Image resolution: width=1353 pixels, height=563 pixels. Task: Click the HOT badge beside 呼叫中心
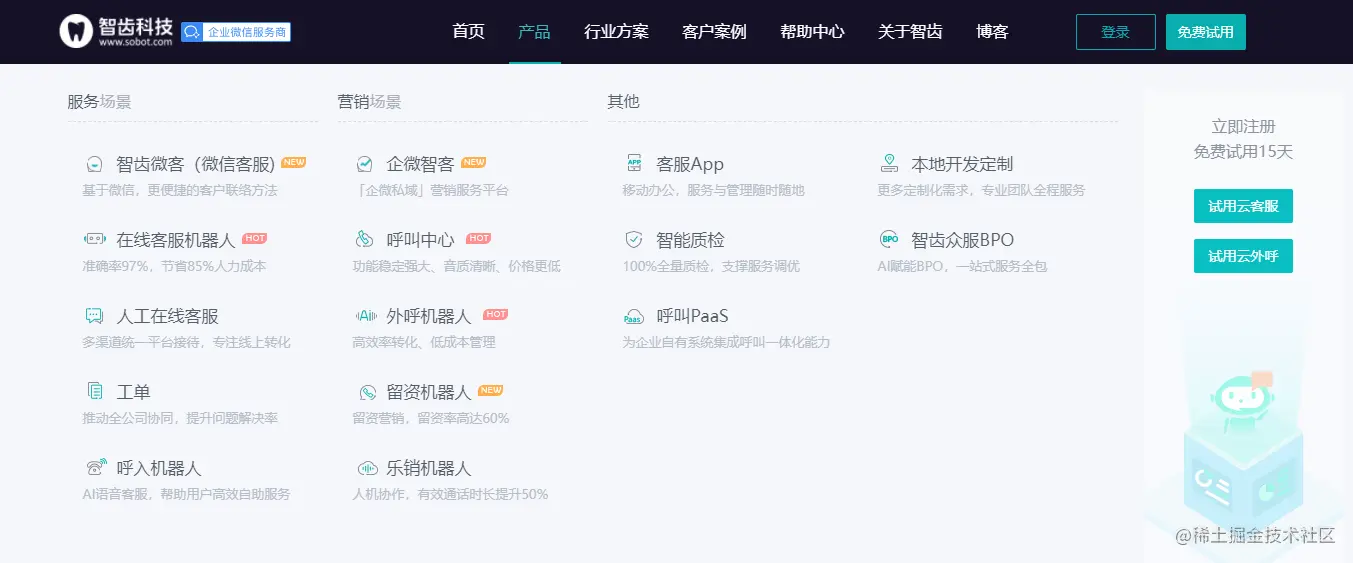coord(479,238)
